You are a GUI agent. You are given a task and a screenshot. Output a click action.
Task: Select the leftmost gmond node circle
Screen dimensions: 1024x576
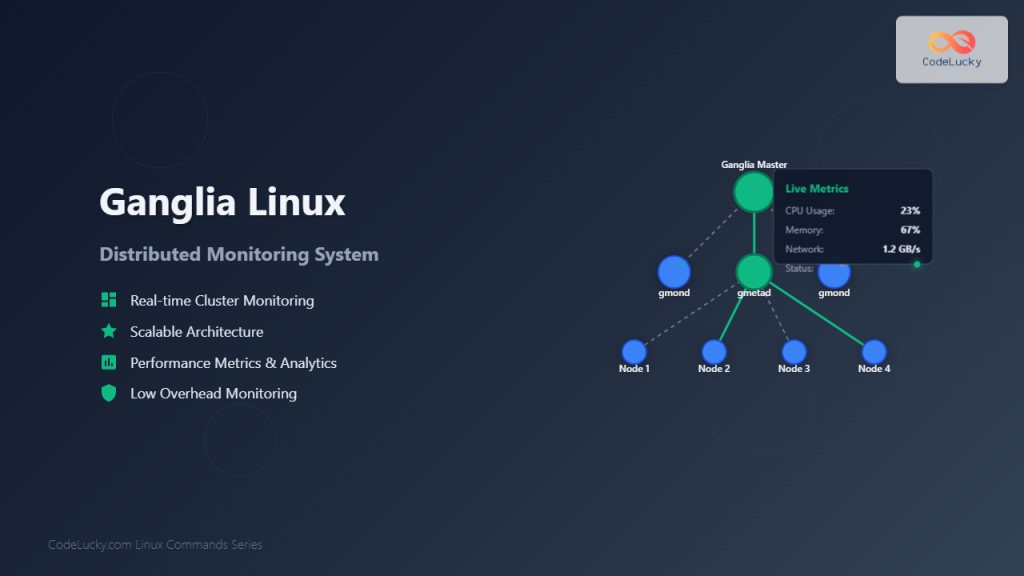pyautogui.click(x=674, y=272)
